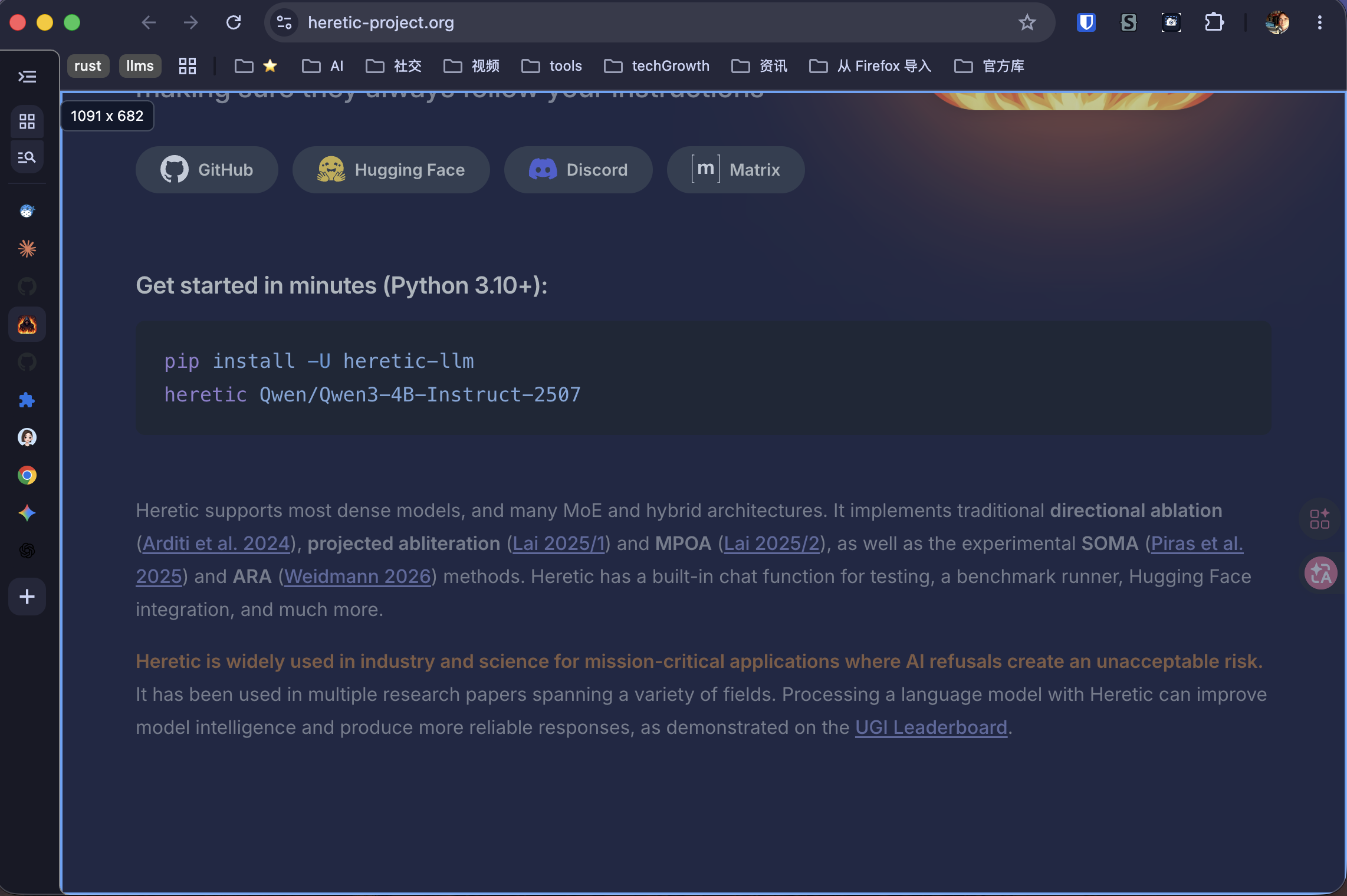Switch to the ChatGPT logo tab
The height and width of the screenshot is (896, 1347).
27,551
